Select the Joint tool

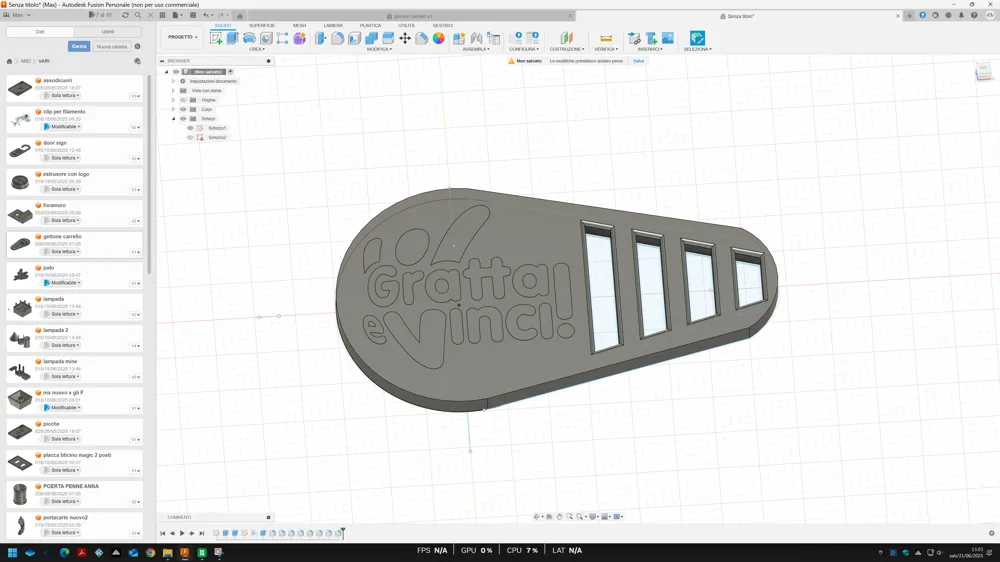(x=476, y=38)
